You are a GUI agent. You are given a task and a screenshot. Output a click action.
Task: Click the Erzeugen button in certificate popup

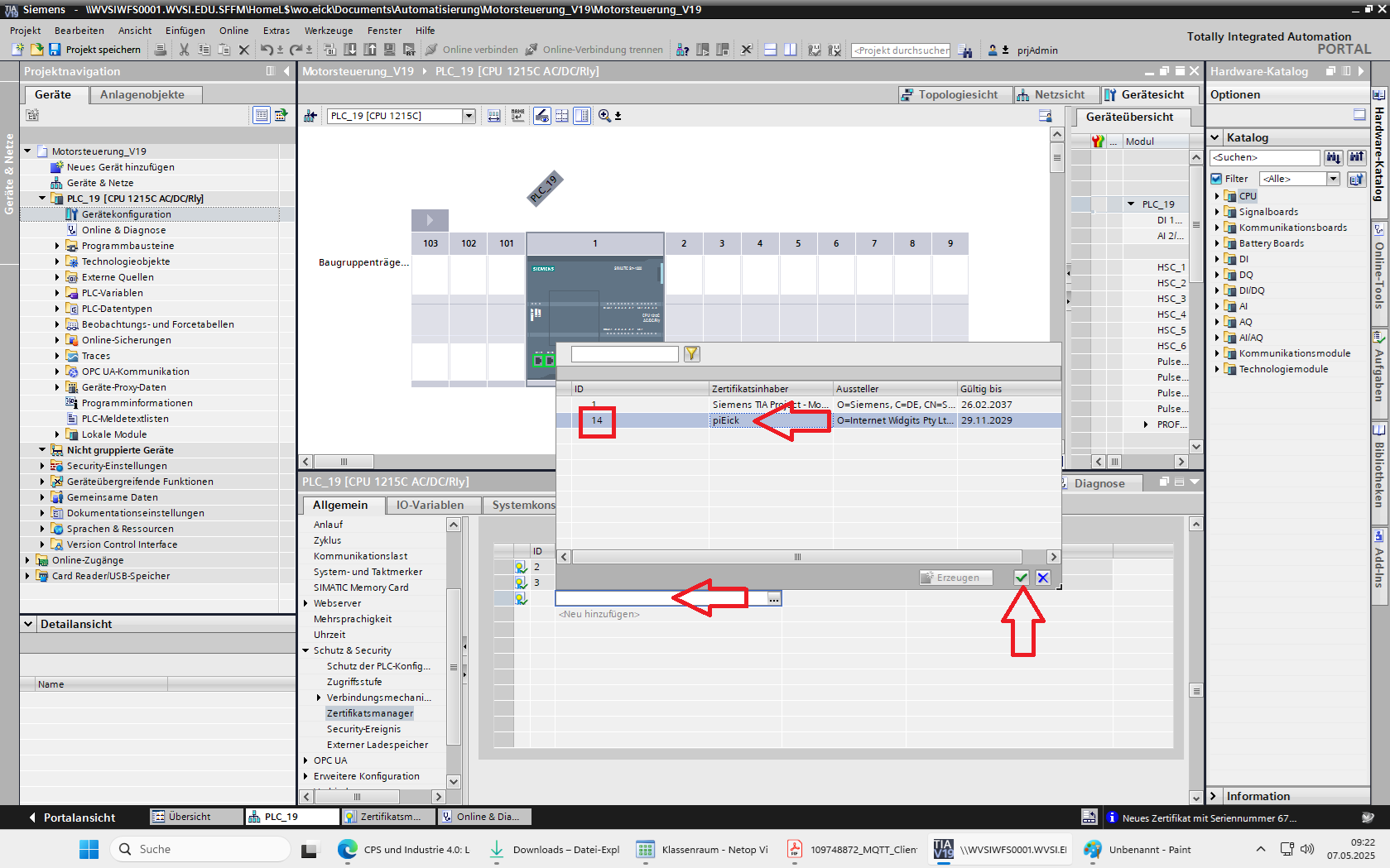click(x=956, y=578)
